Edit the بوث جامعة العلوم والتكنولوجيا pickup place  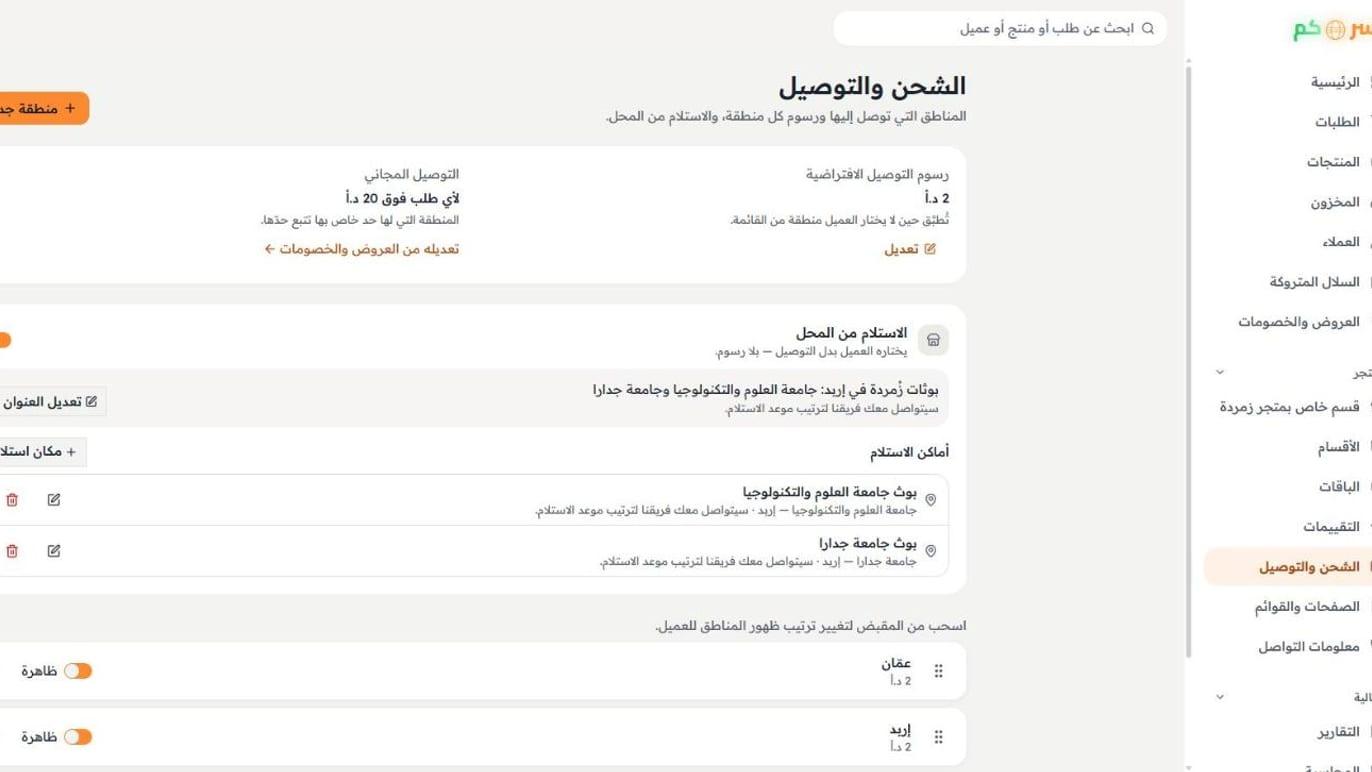click(x=54, y=499)
